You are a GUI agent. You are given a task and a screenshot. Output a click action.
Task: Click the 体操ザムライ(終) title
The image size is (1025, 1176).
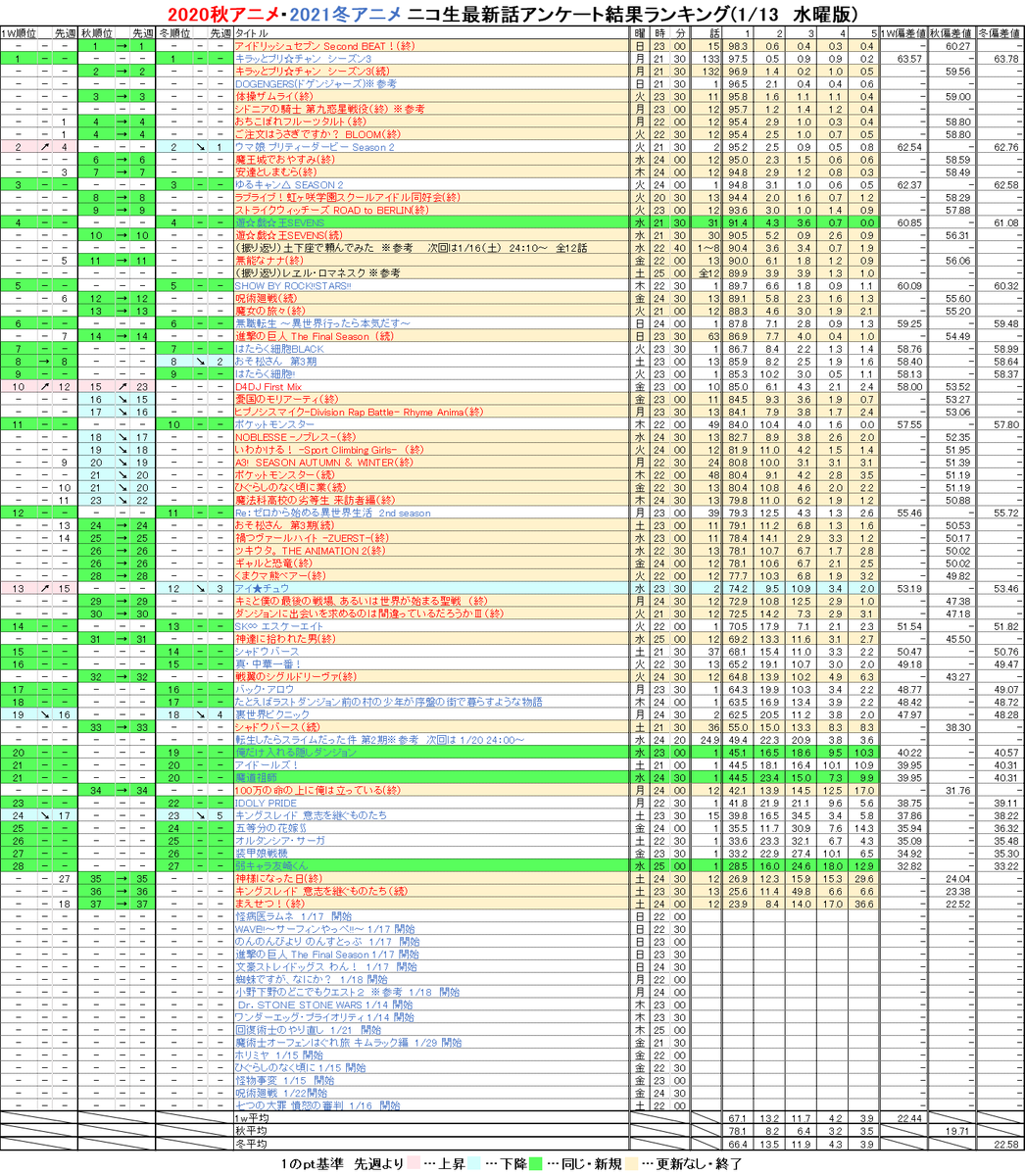[274, 97]
